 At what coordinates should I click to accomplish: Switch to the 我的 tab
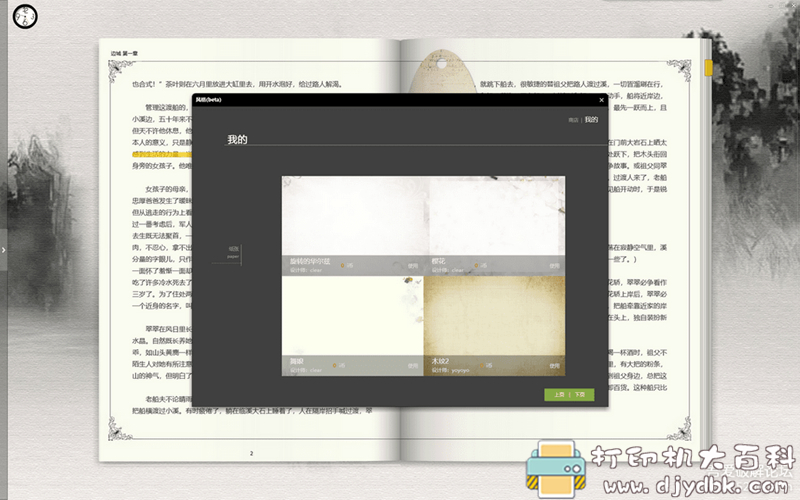591,119
